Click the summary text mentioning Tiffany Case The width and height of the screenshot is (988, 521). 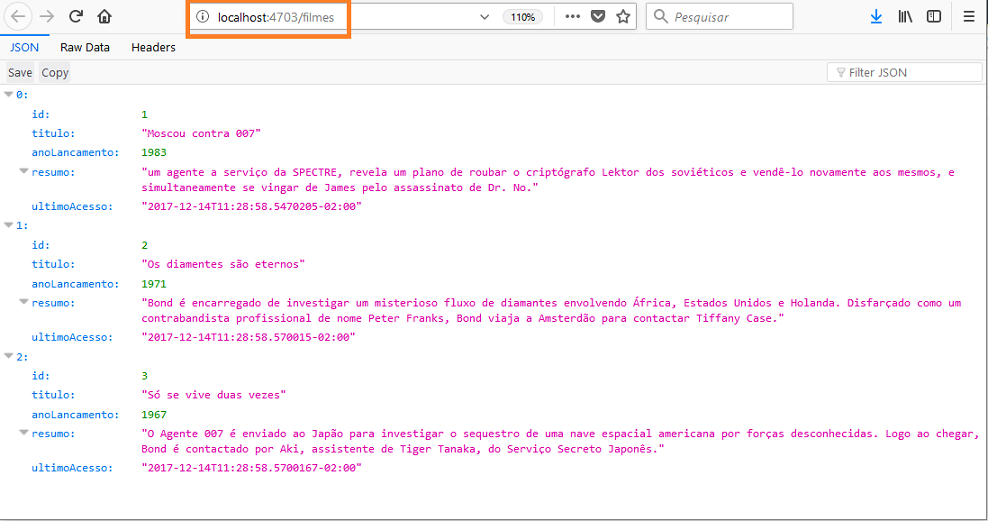[551, 311]
